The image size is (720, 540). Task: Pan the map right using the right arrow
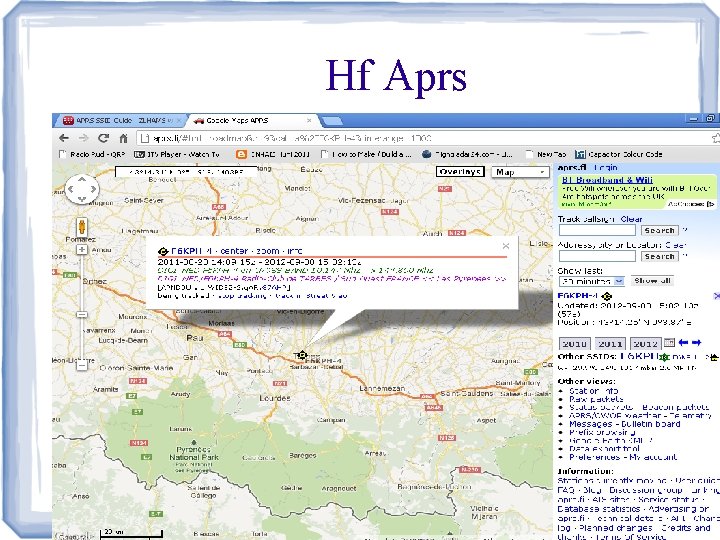(x=93, y=189)
